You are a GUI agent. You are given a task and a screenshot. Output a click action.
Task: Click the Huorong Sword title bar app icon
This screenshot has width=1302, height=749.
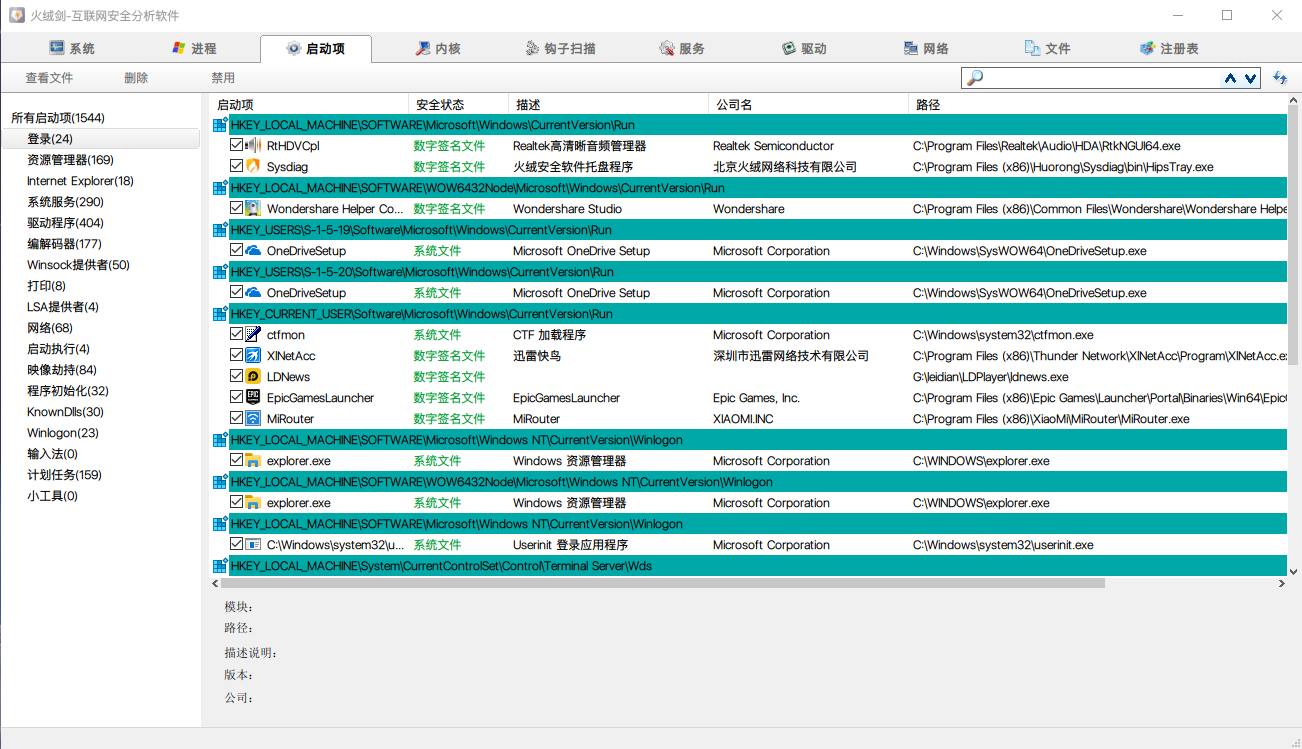pyautogui.click(x=17, y=16)
